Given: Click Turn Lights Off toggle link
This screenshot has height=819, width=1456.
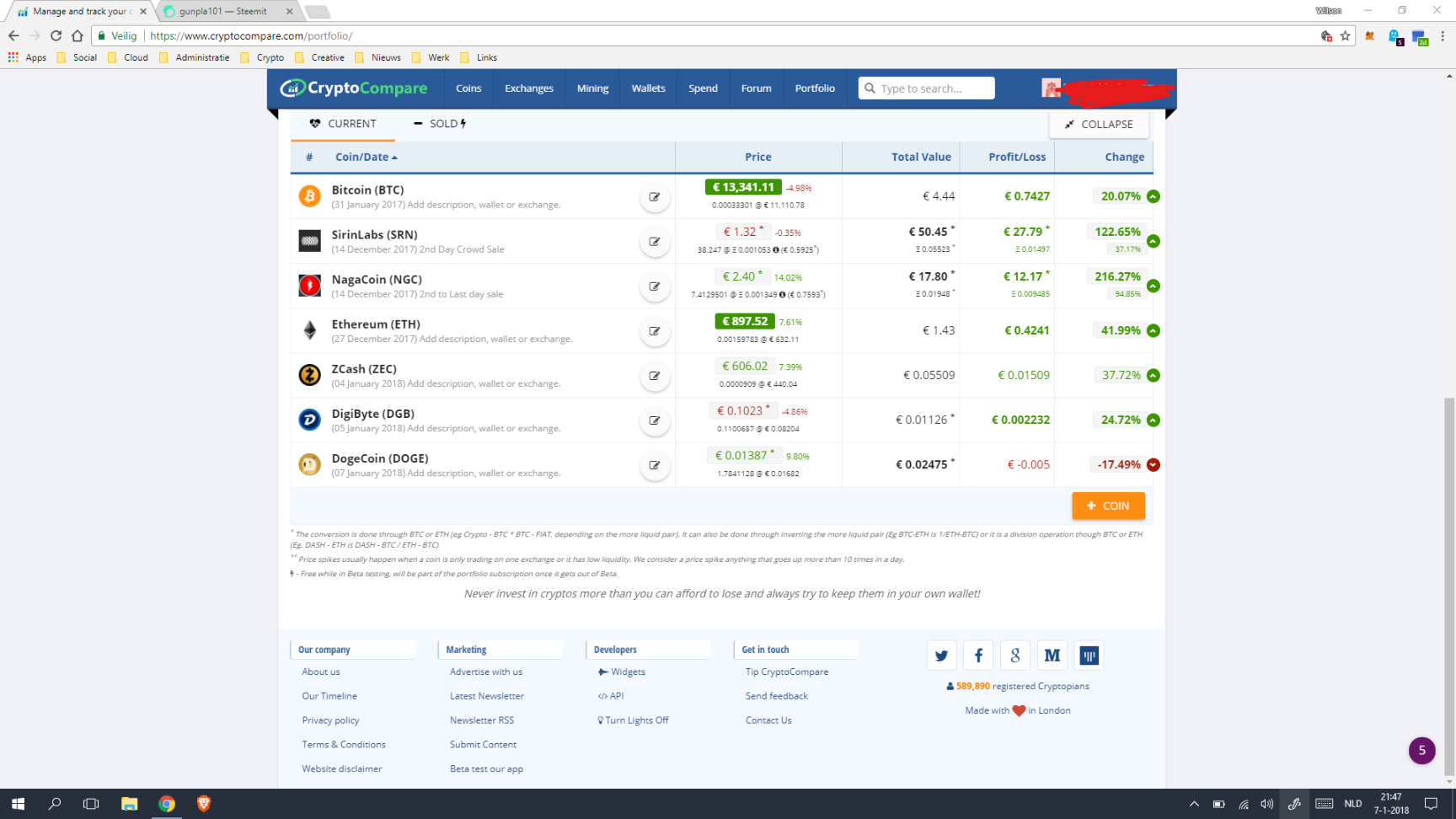Looking at the screenshot, I should (x=633, y=720).
